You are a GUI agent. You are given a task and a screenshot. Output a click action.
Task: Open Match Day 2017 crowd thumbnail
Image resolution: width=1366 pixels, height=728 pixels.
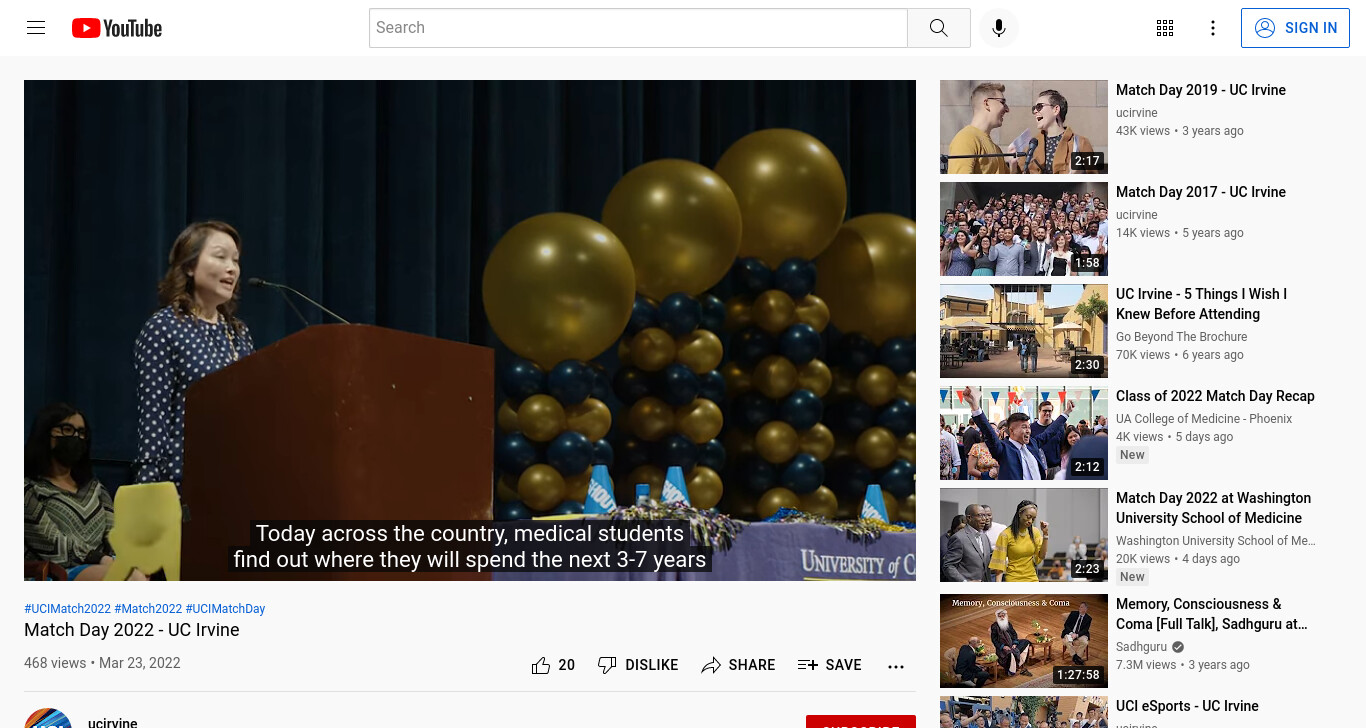point(1024,229)
